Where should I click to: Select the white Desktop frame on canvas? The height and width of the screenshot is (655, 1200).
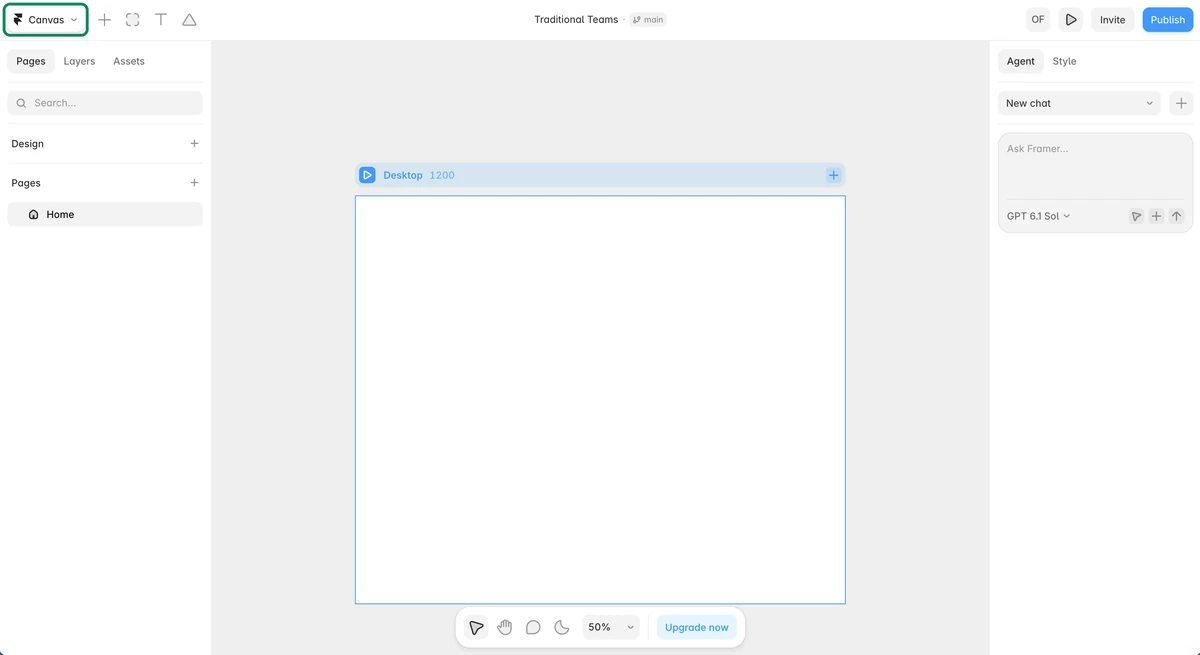tap(600, 400)
